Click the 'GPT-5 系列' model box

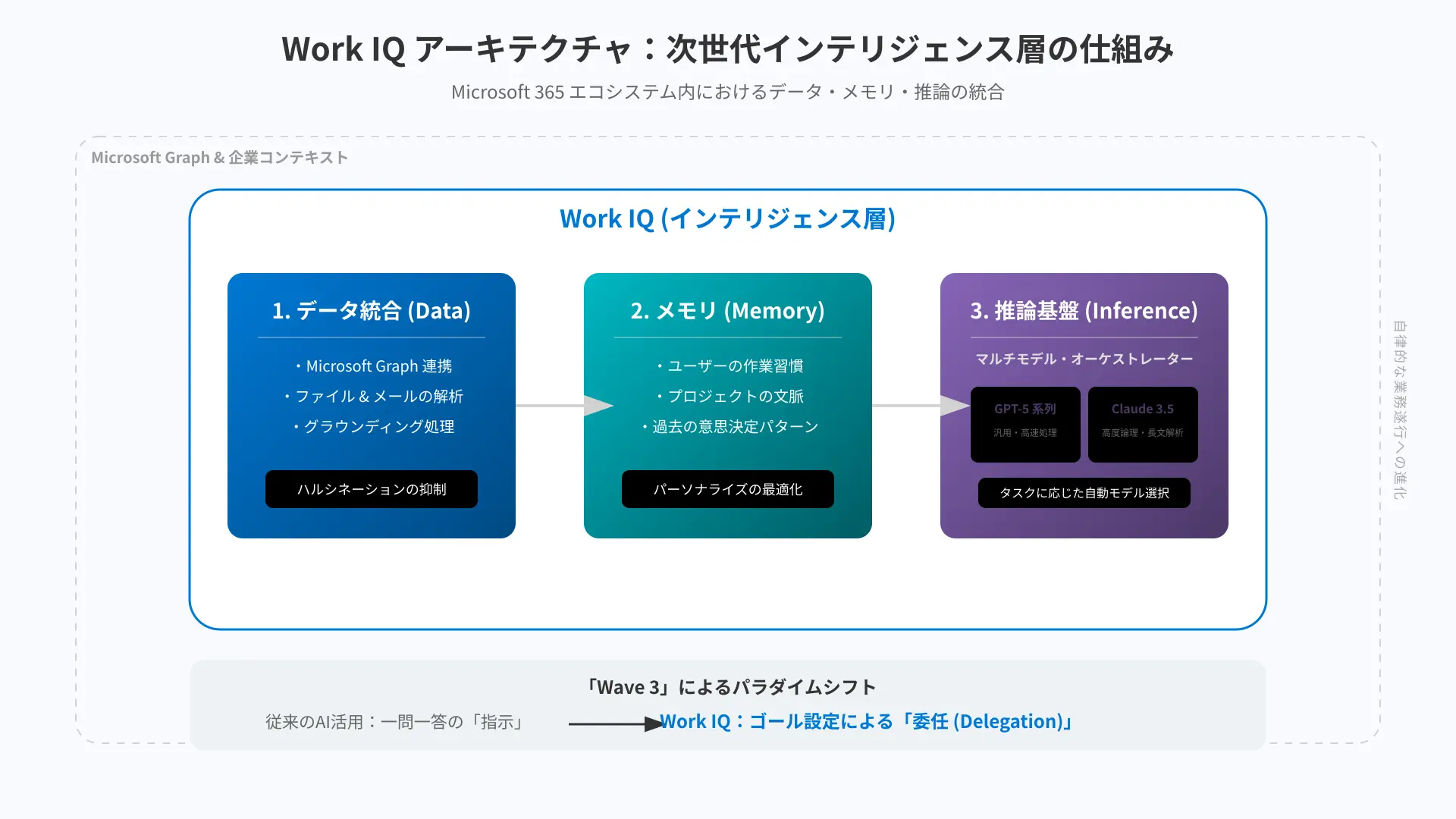pyautogui.click(x=1025, y=425)
